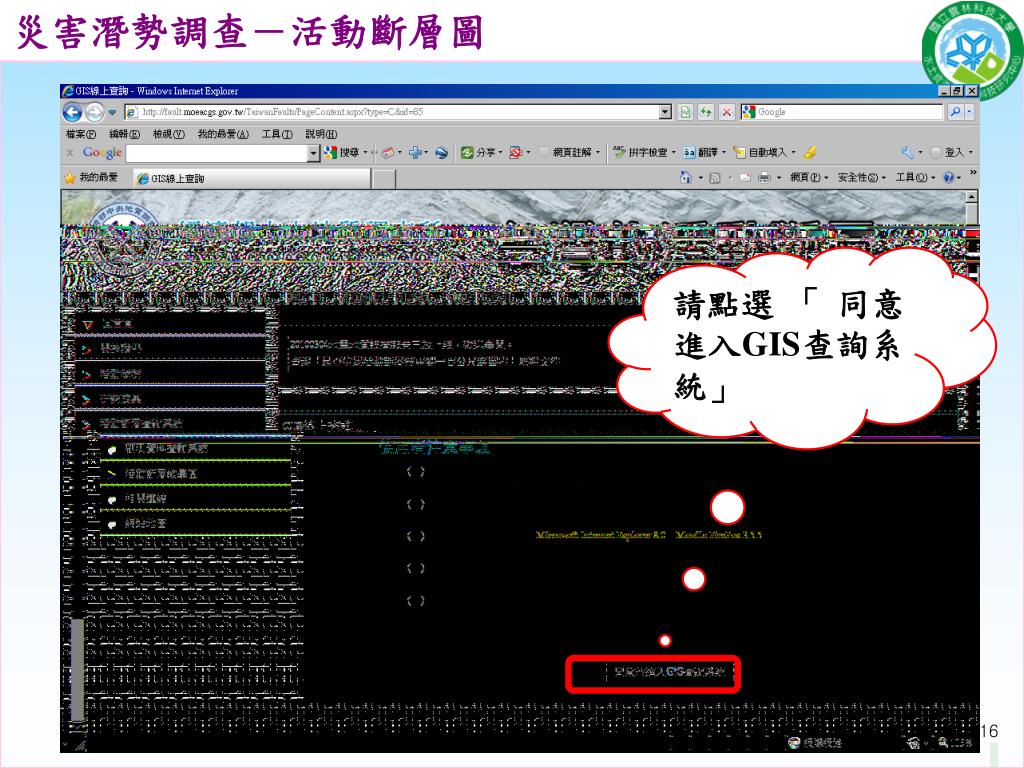Click the Google Toolbar logo
The width and height of the screenshot is (1024, 768).
tap(103, 153)
